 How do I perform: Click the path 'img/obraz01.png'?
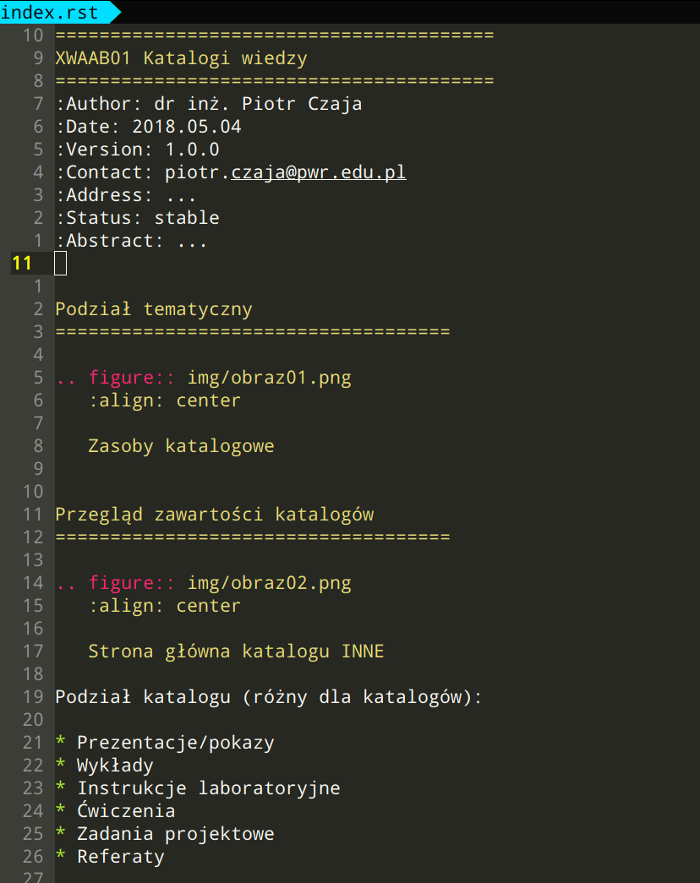(270, 378)
